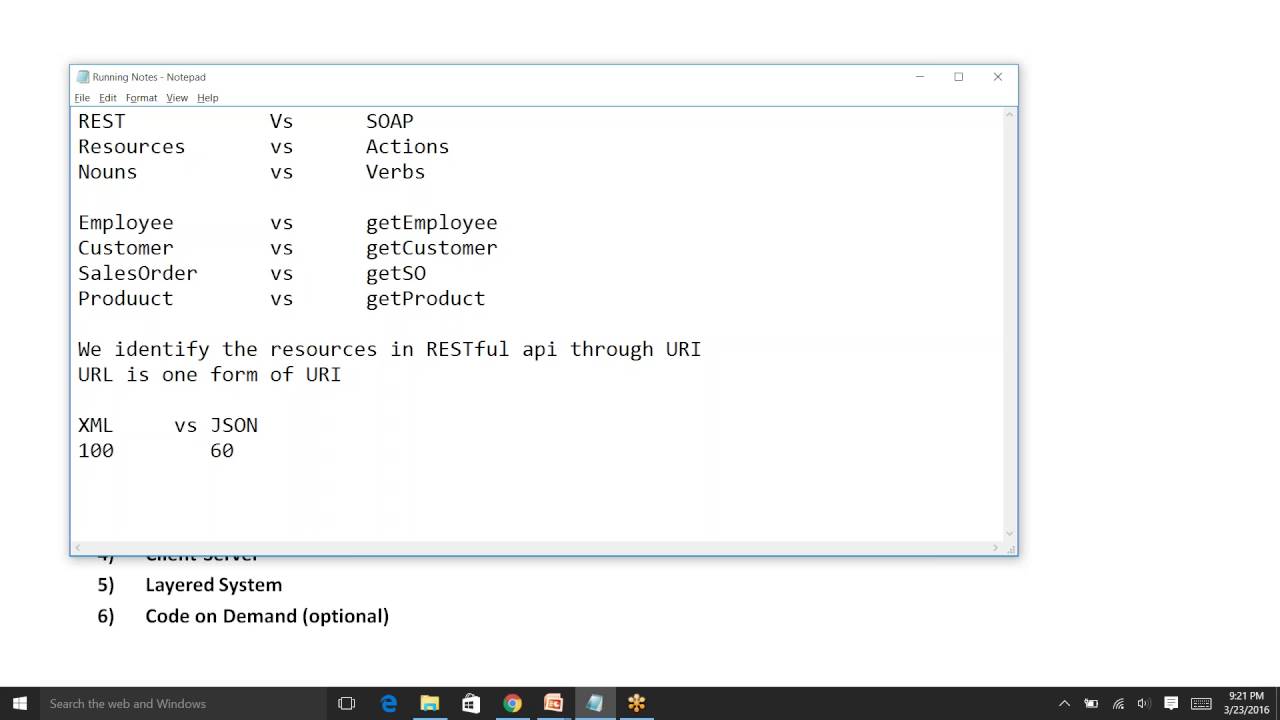Click the word getEmployee in the notes

pyautogui.click(x=431, y=223)
